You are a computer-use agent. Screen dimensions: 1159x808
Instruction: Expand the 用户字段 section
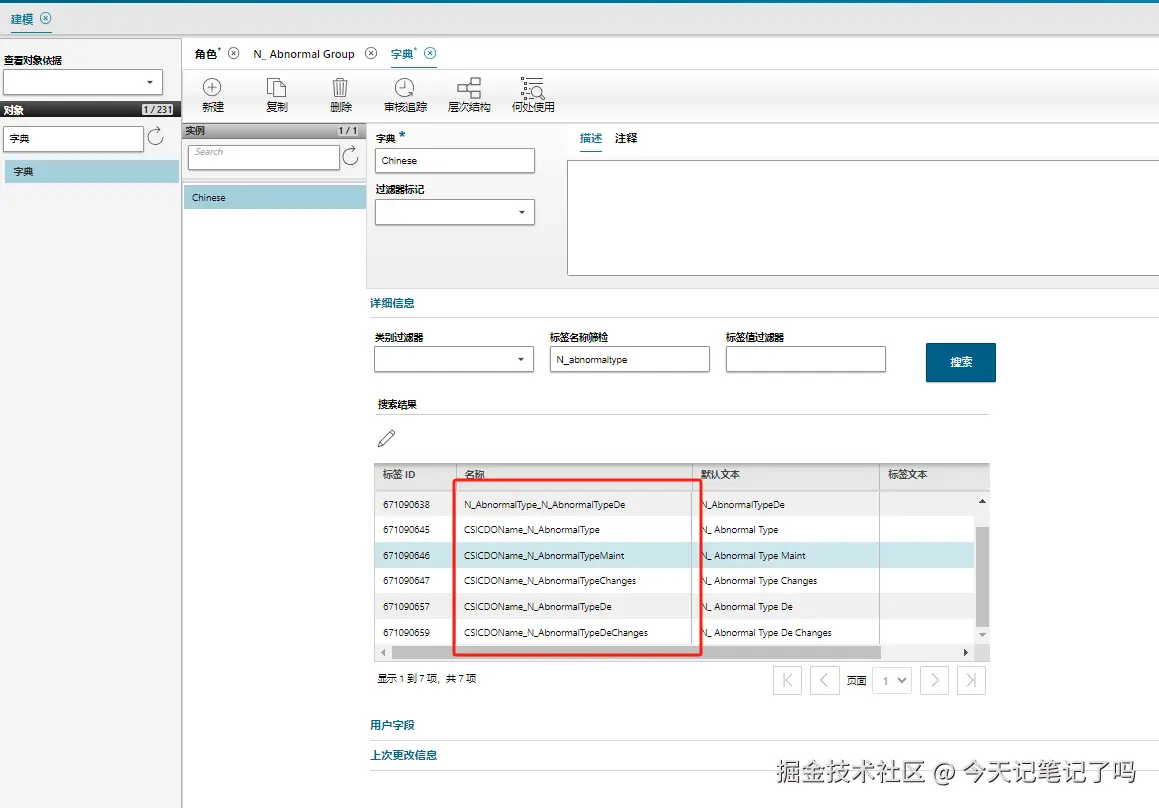point(392,725)
